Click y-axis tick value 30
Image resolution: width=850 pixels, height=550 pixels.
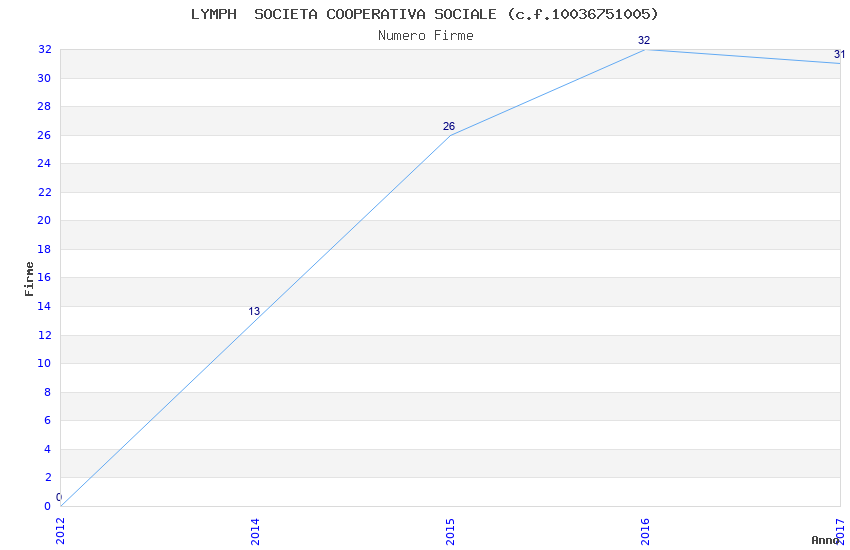coord(44,78)
